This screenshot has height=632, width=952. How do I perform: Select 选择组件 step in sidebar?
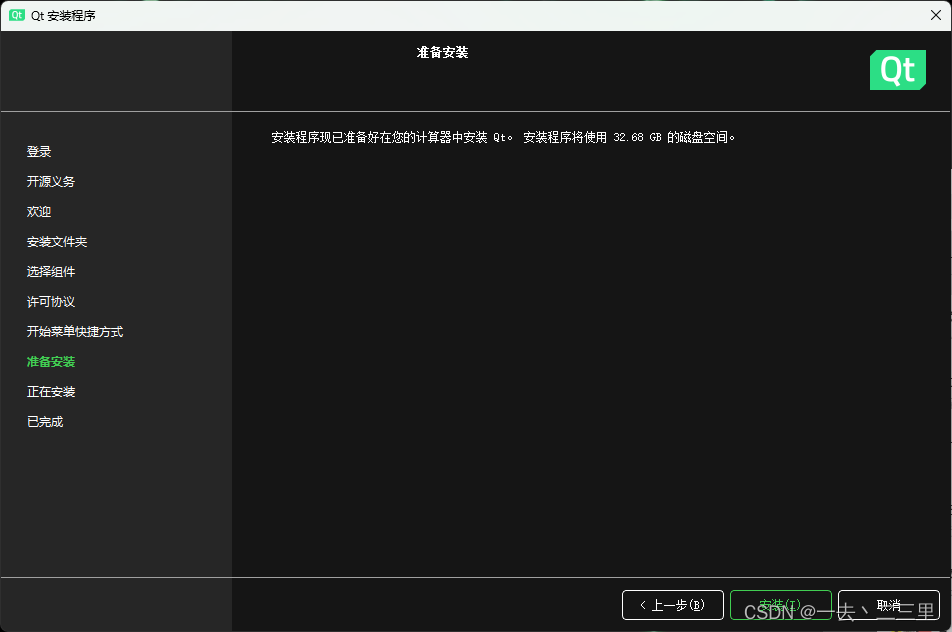tap(51, 271)
